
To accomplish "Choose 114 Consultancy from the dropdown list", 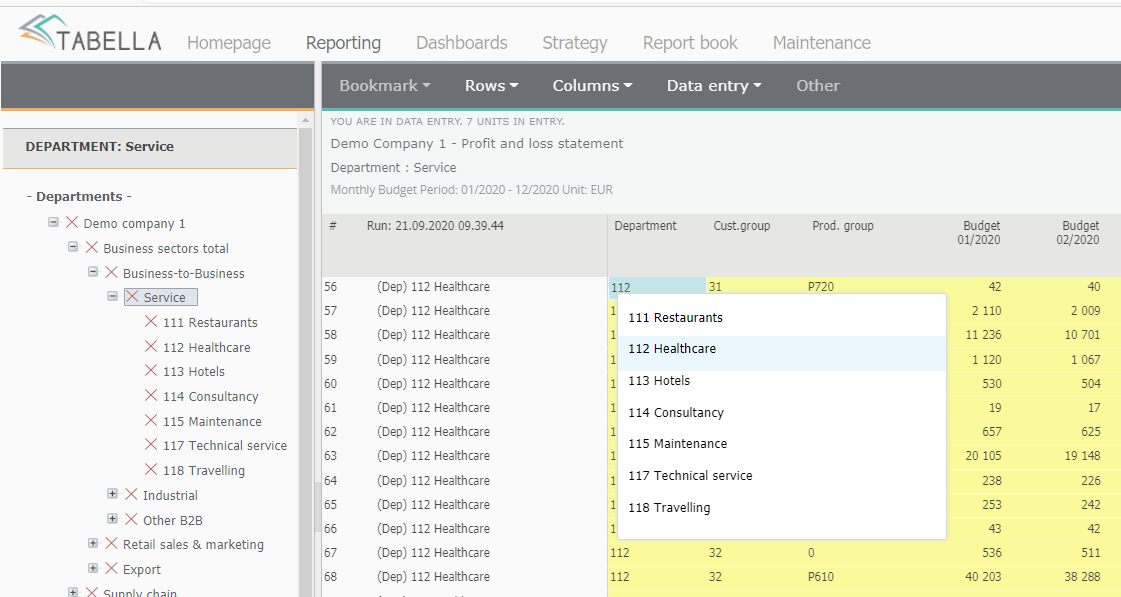I will (x=781, y=413).
